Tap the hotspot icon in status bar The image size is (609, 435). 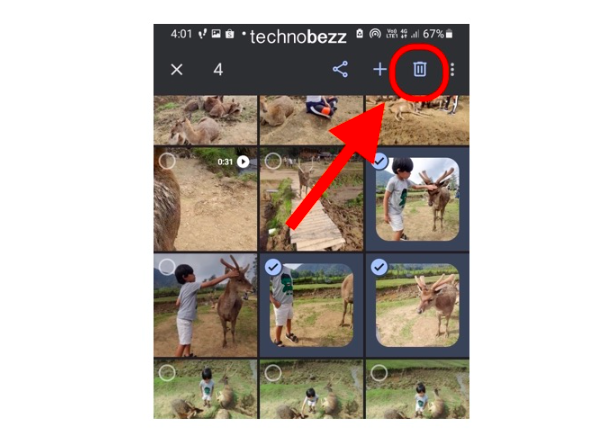point(375,34)
